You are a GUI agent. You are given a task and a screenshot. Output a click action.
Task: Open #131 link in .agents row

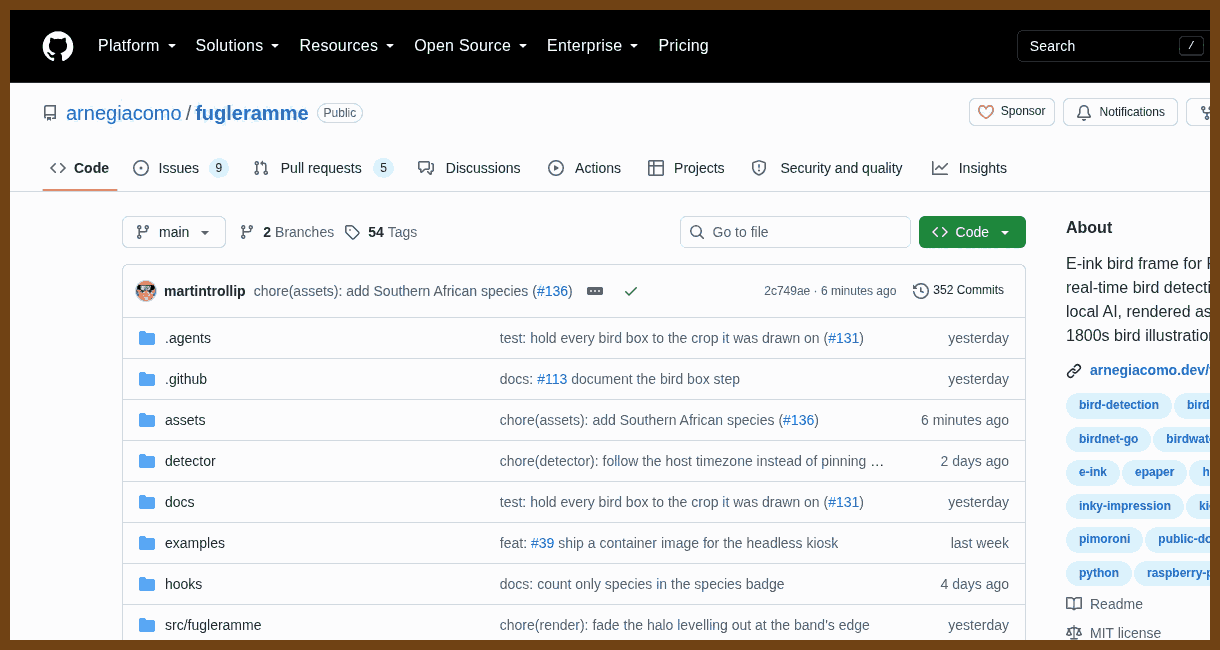click(x=843, y=338)
